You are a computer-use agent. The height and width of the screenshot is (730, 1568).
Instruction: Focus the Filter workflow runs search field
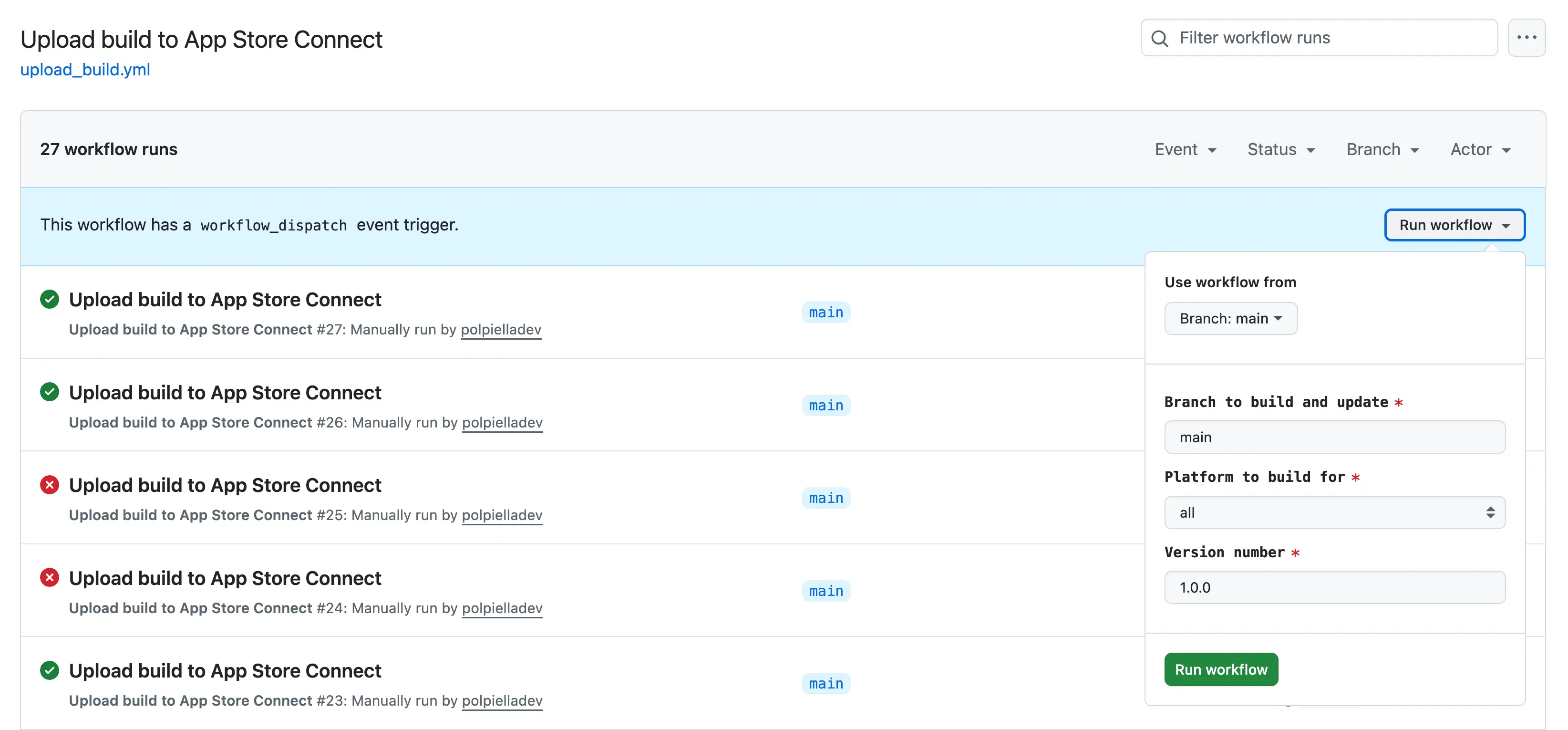[x=1319, y=38]
